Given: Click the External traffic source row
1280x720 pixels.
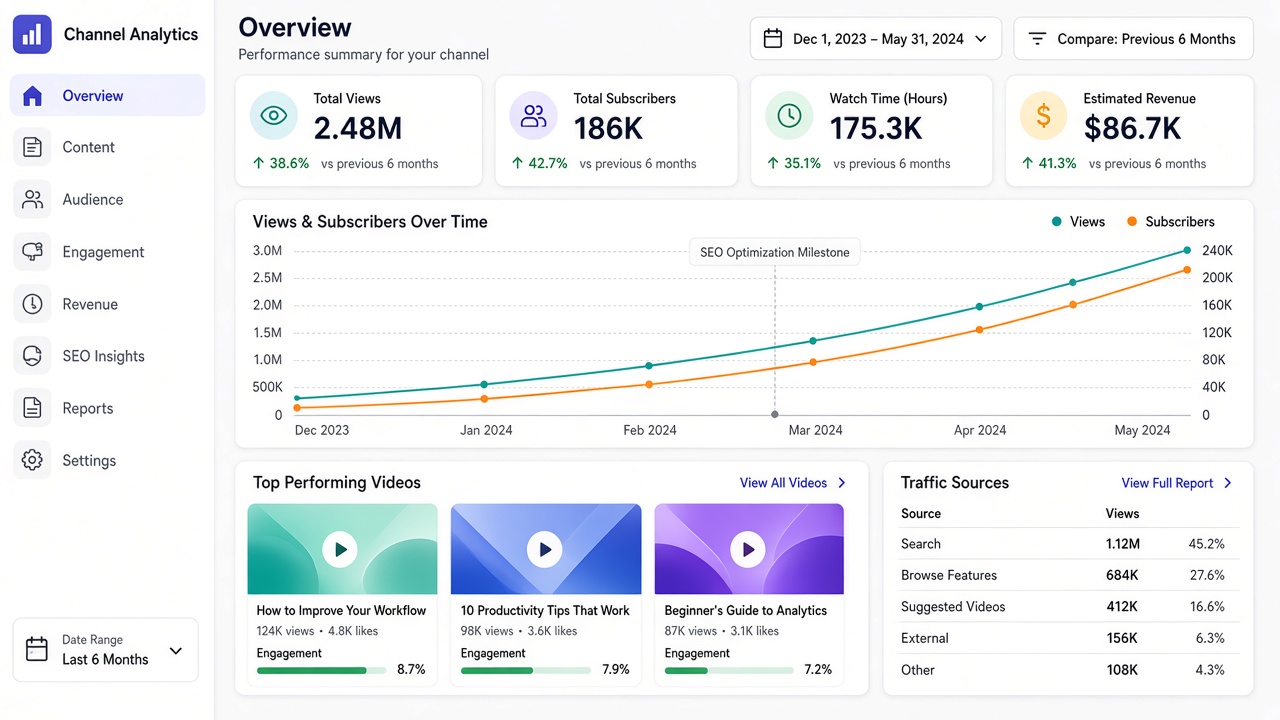Looking at the screenshot, I should (1069, 638).
